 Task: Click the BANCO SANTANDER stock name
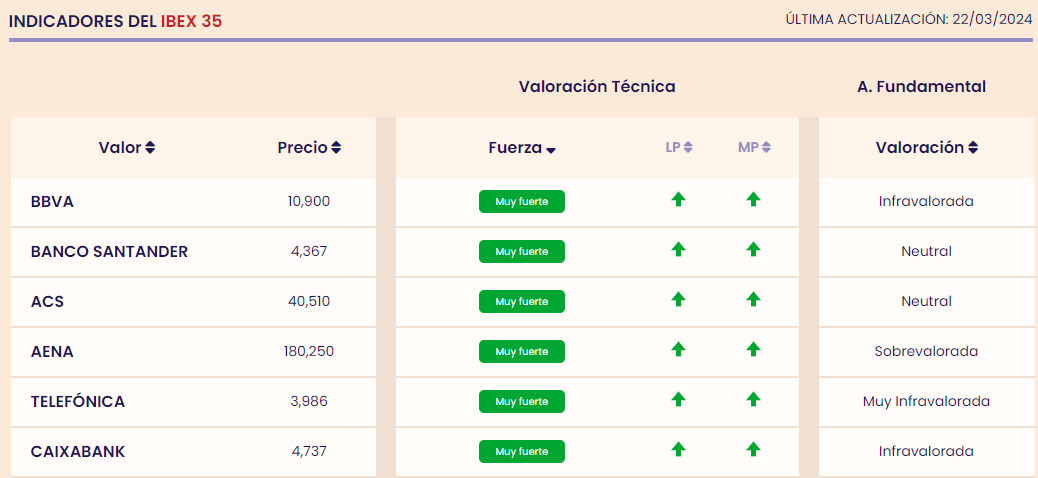tap(109, 251)
